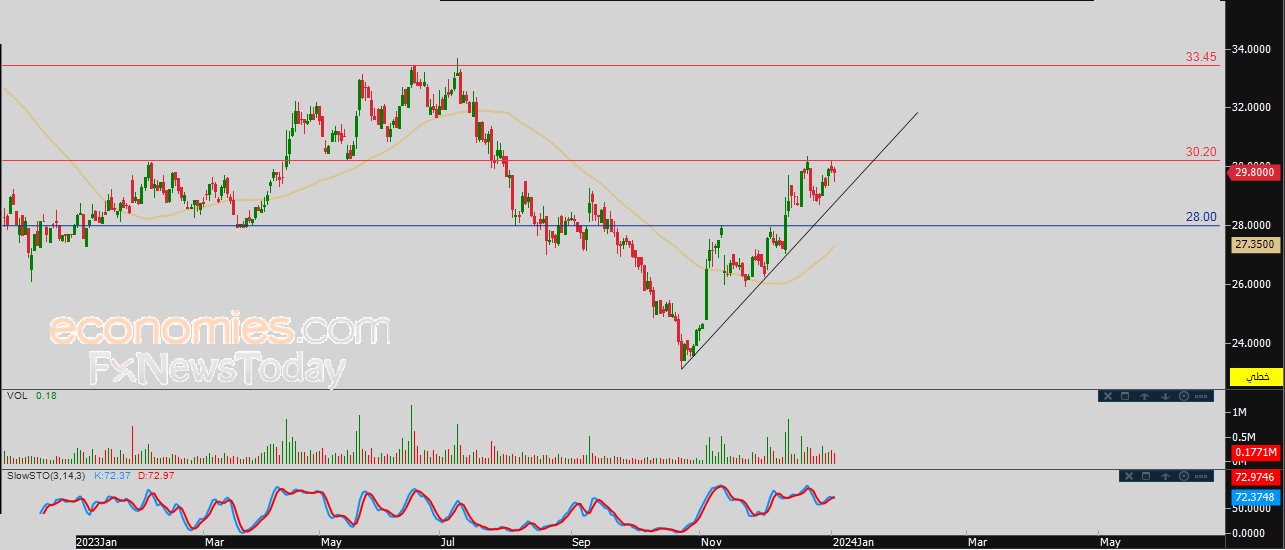1285x550 pixels.
Task: Click 1M on the volume axis
Action: click(1239, 412)
